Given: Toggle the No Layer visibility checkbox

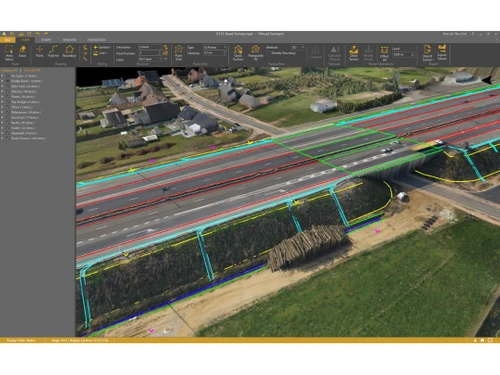Looking at the screenshot, I should [x=8, y=76].
